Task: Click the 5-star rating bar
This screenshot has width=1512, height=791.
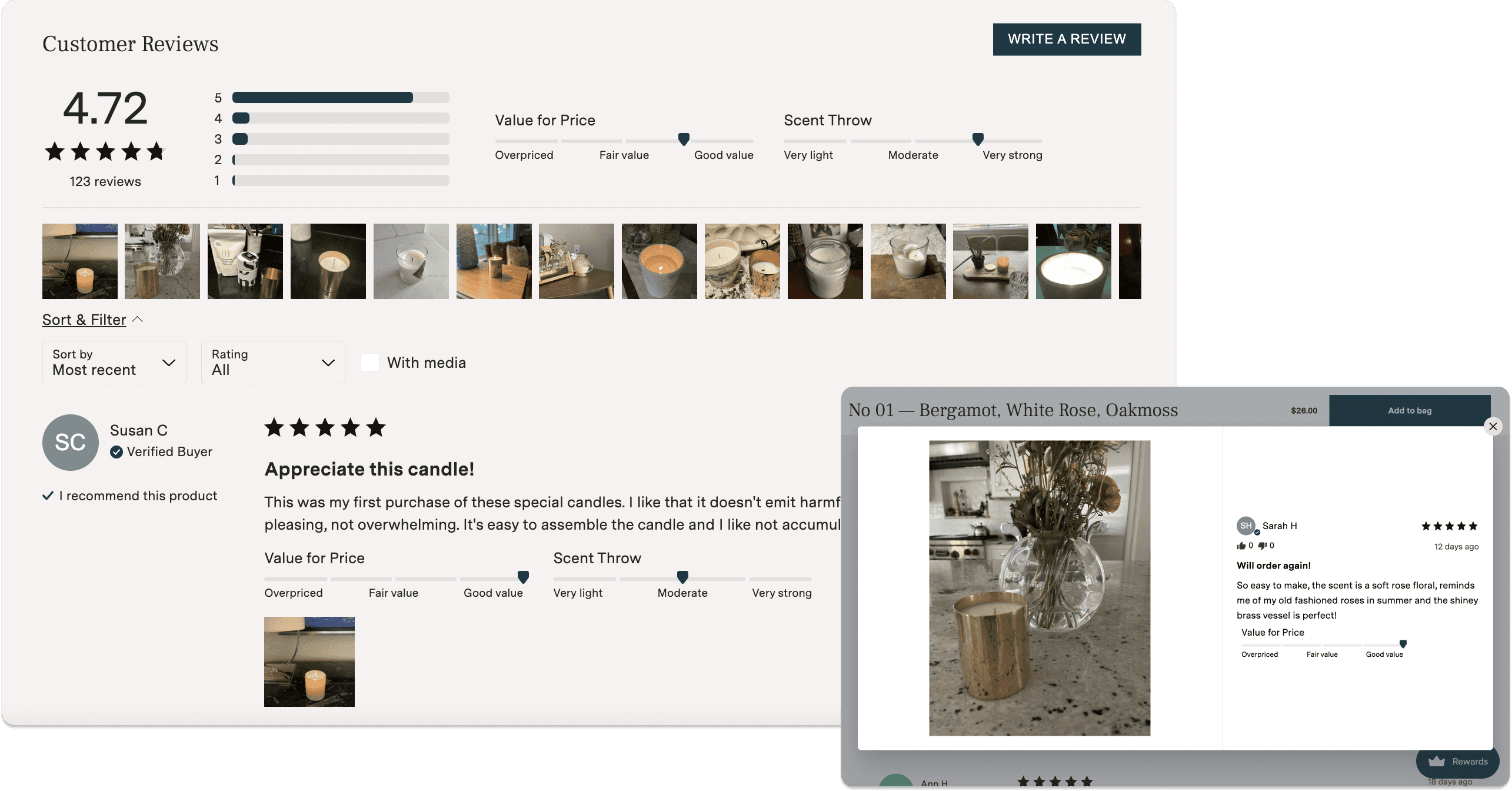Action: [x=341, y=98]
